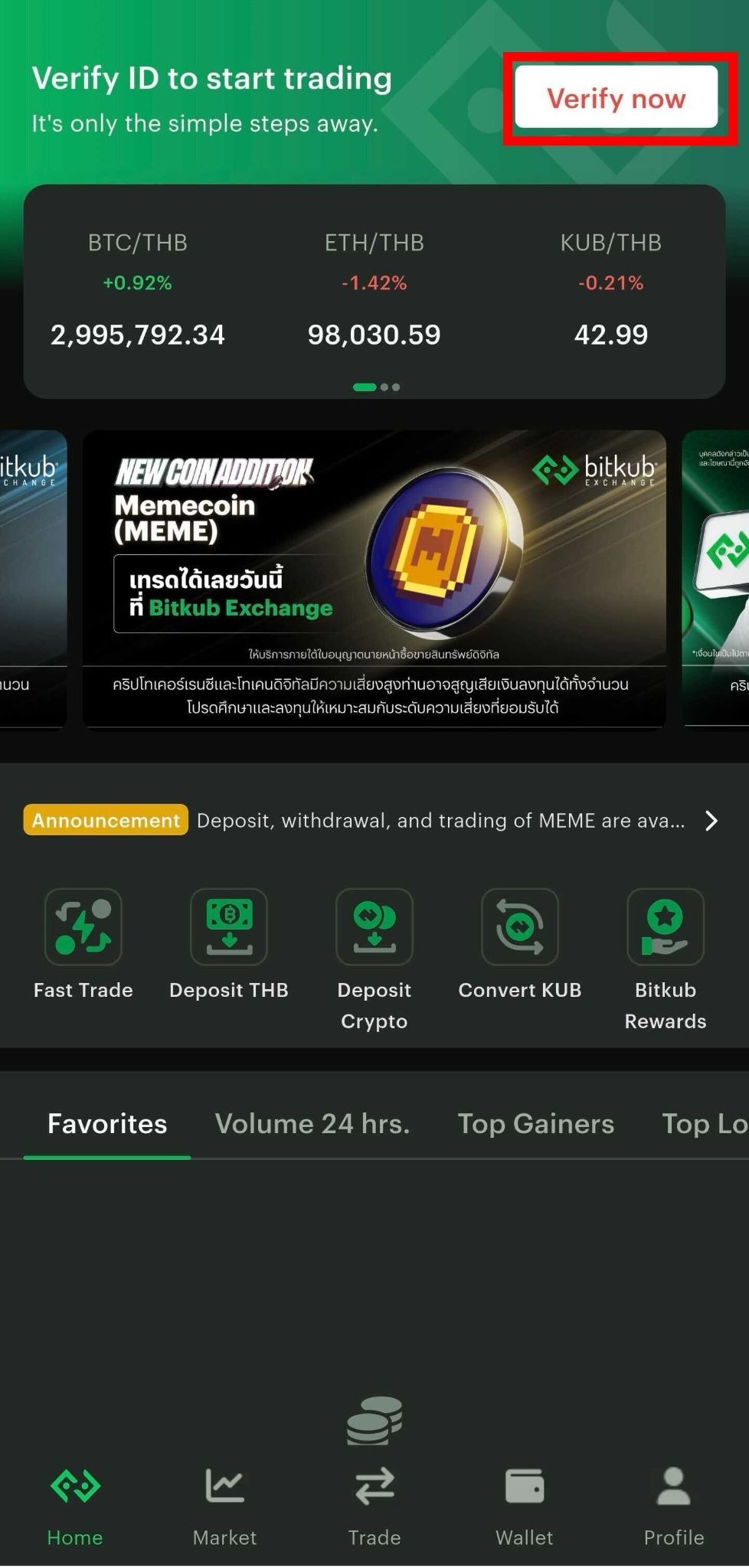Select the Favorites tab
749x1568 pixels.
(107, 1123)
